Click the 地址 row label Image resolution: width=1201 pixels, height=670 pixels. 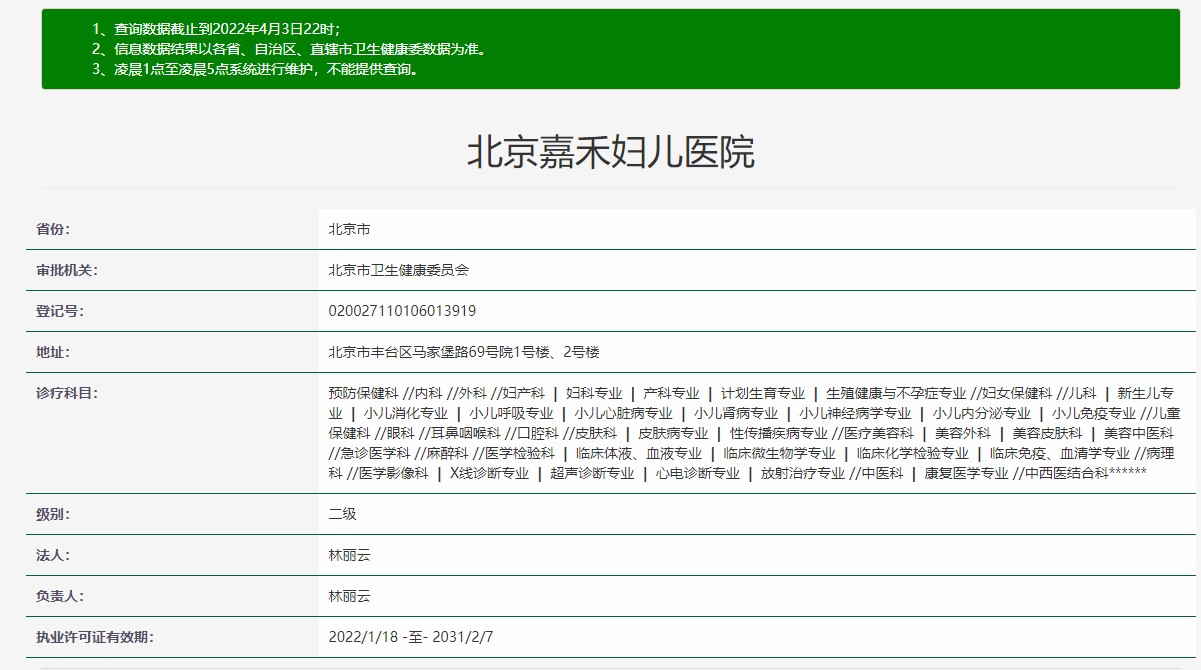[x=53, y=352]
